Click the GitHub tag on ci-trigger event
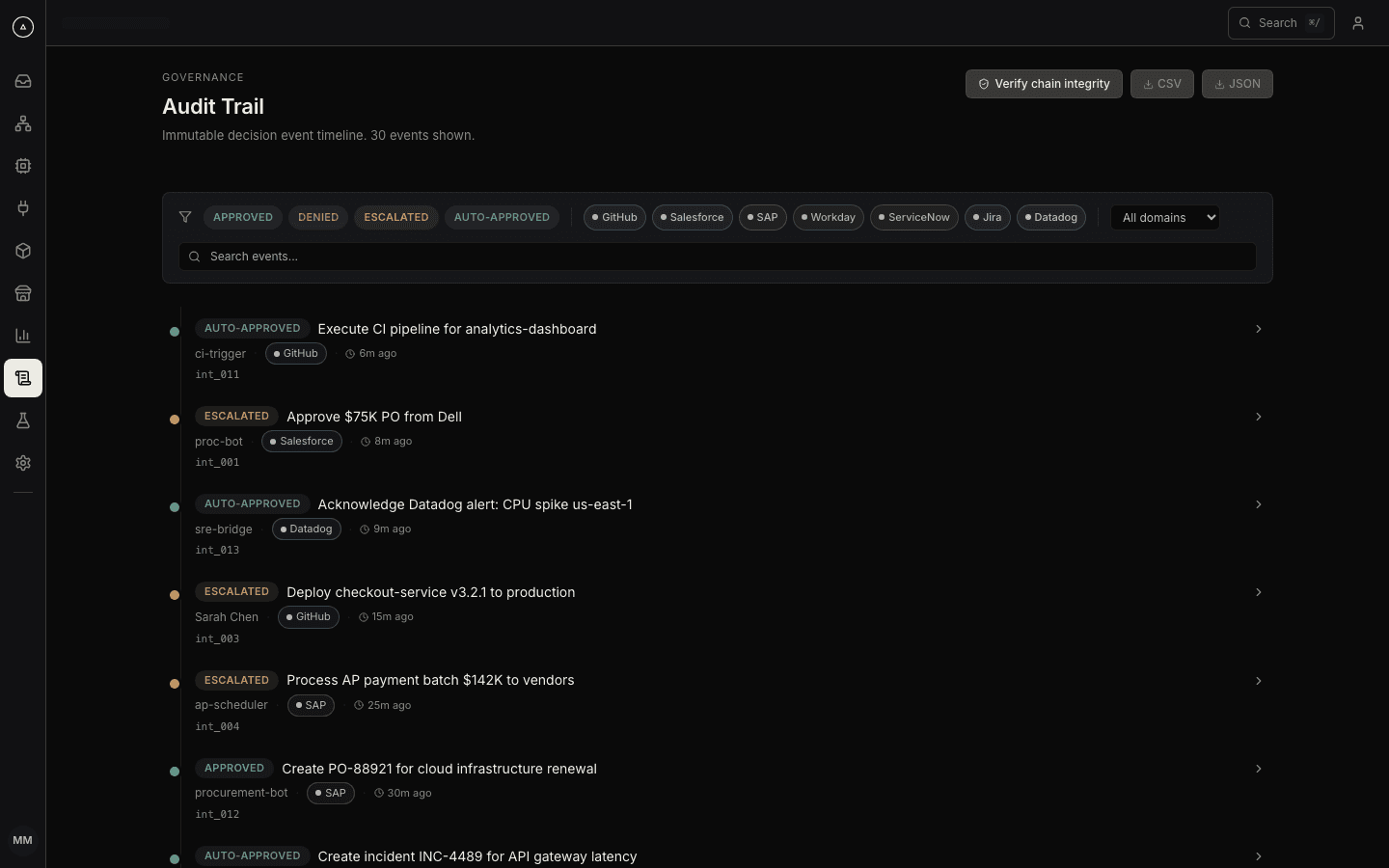Screen dimensions: 1389x868 [x=296, y=354]
